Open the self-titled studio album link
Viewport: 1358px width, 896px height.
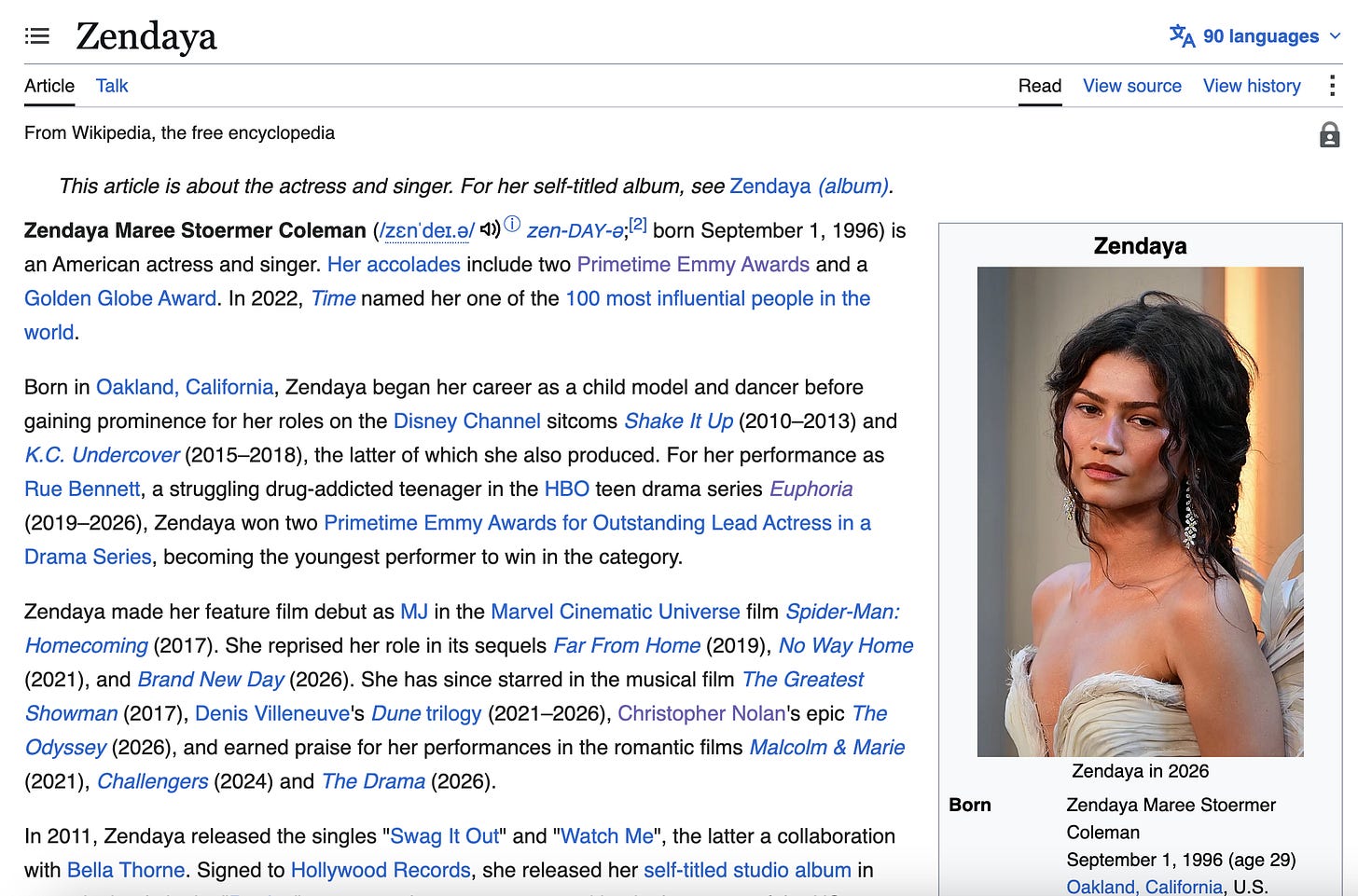coord(747,871)
